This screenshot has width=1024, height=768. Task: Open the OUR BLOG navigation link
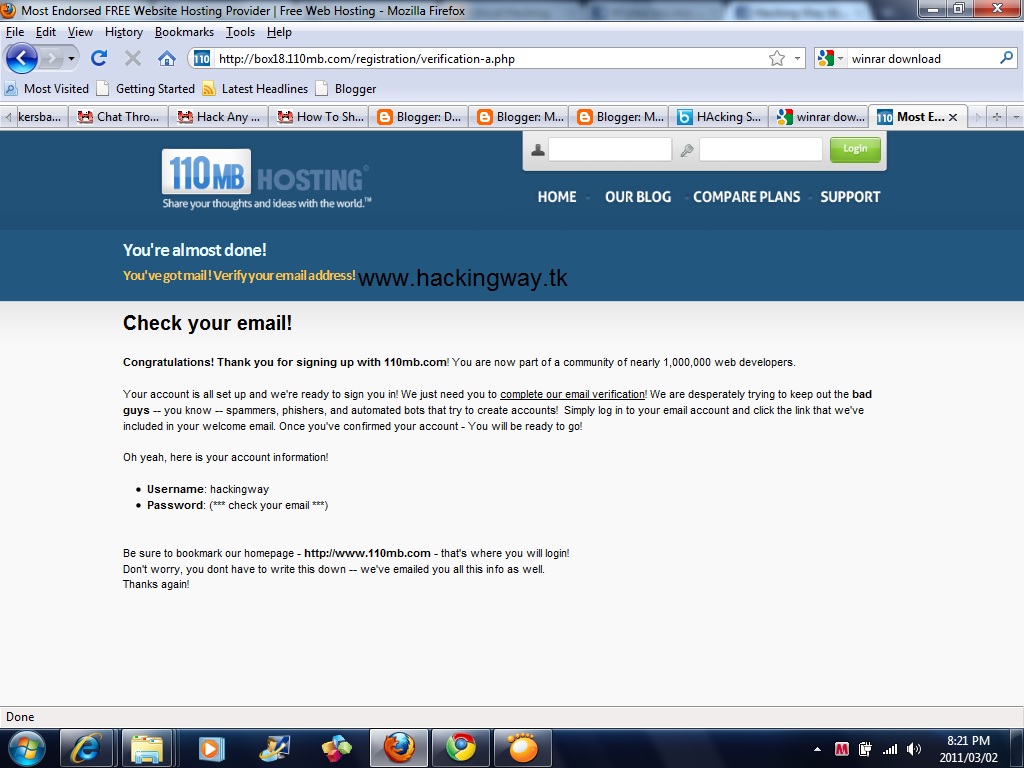[638, 197]
